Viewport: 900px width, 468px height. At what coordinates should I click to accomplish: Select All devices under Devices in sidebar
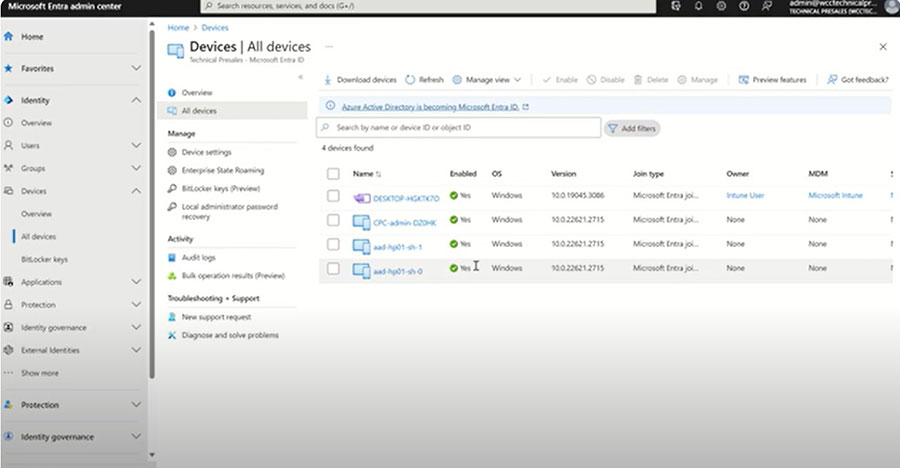tap(38, 237)
